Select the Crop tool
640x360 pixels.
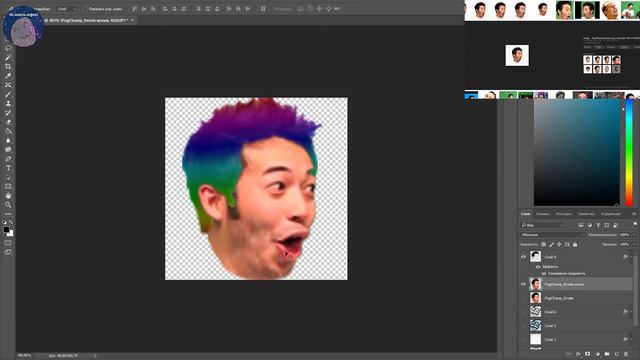pos(8,67)
